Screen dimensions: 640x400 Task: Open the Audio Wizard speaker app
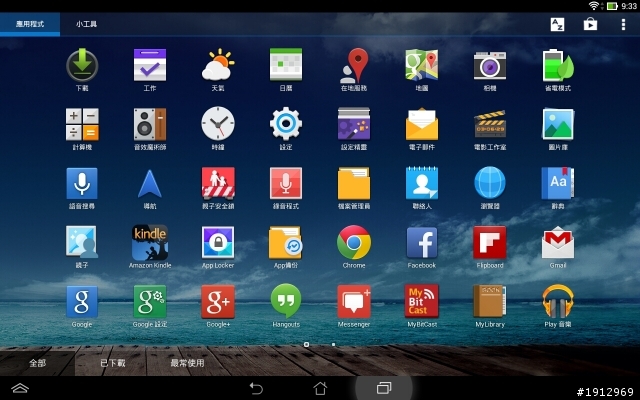click(150, 124)
